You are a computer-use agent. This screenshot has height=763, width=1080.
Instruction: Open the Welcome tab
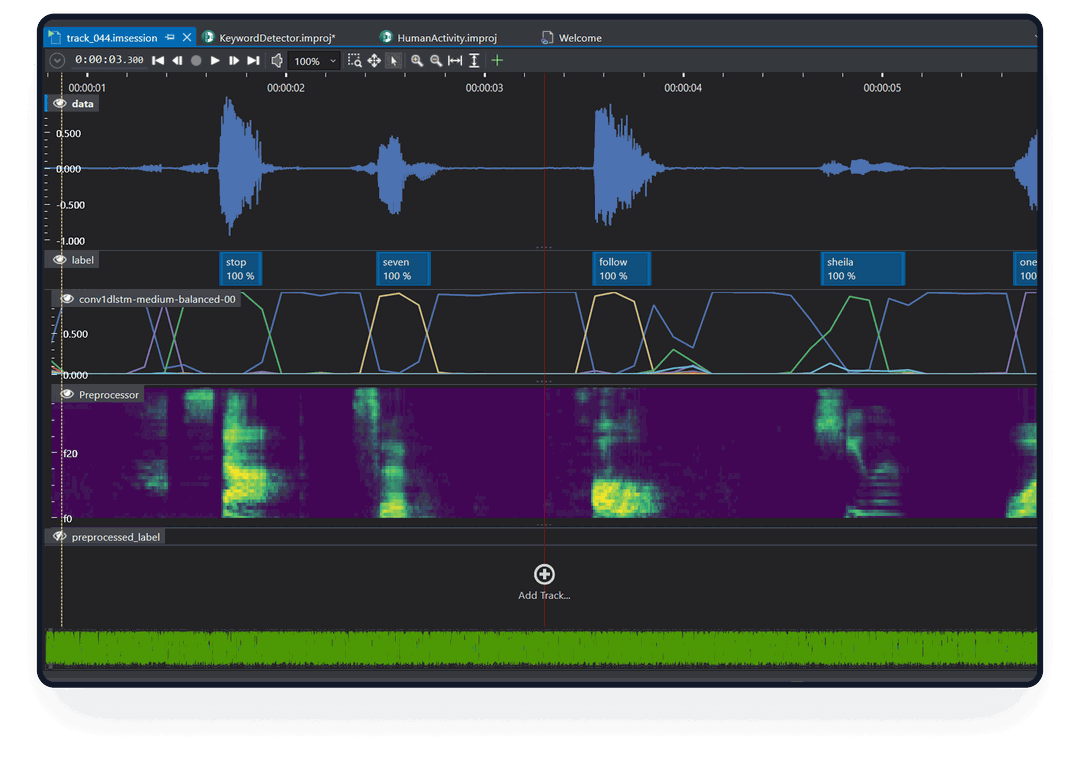click(x=580, y=38)
